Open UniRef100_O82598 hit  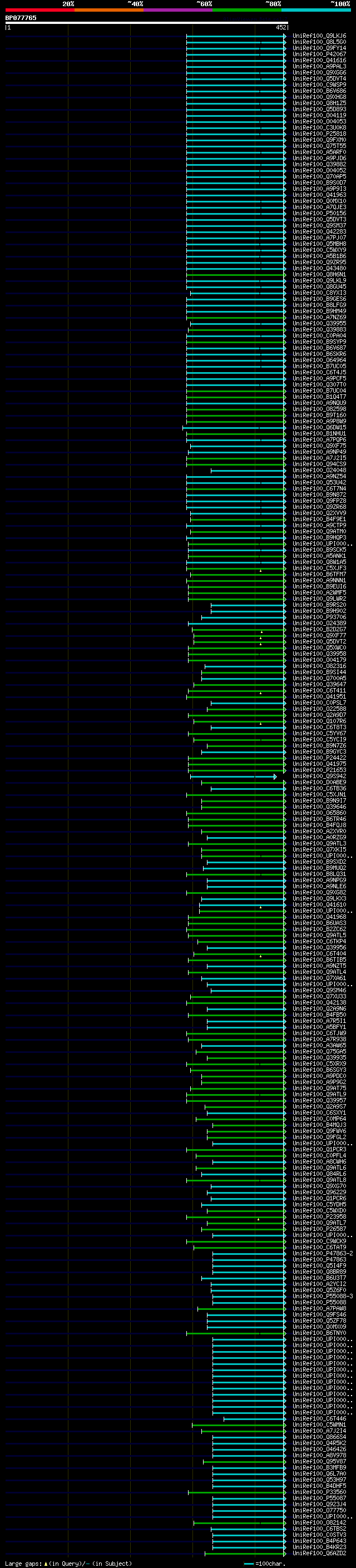(x=319, y=409)
